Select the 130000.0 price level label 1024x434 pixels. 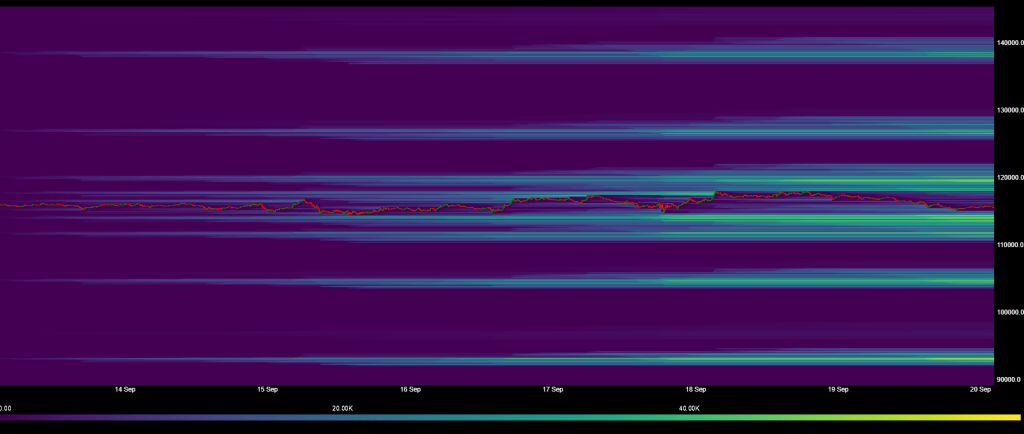(x=1009, y=110)
